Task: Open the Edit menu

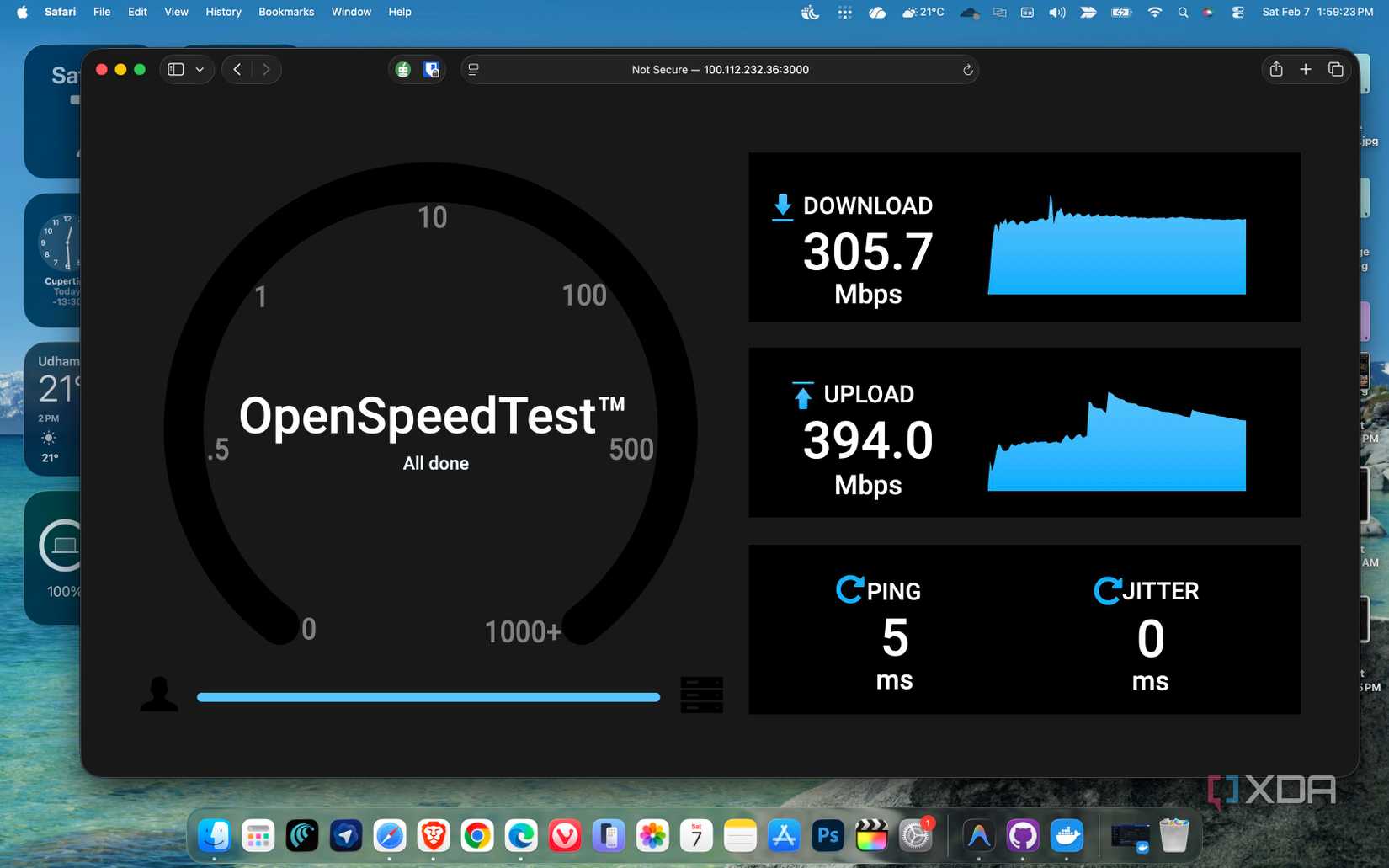Action: 137,12
